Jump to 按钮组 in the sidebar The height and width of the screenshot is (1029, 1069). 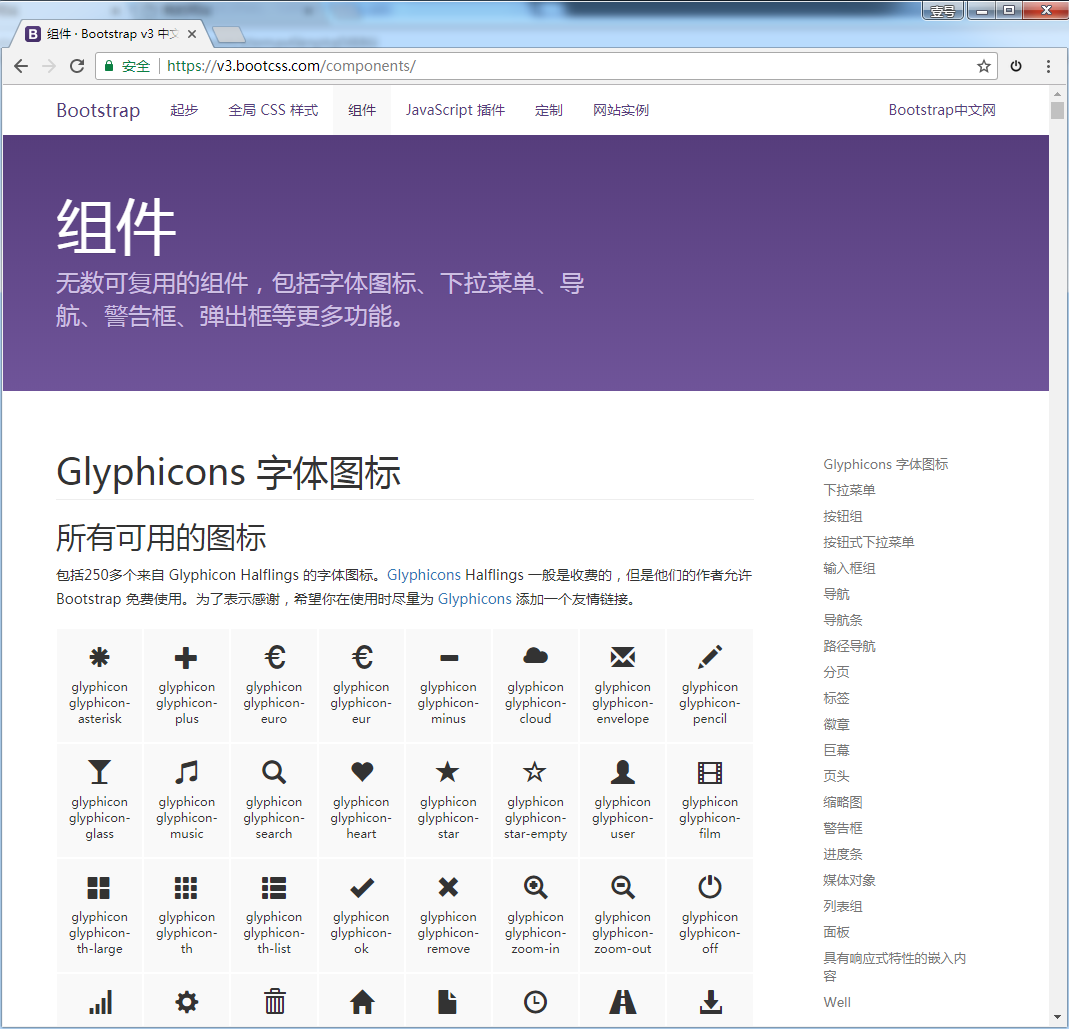click(x=843, y=516)
